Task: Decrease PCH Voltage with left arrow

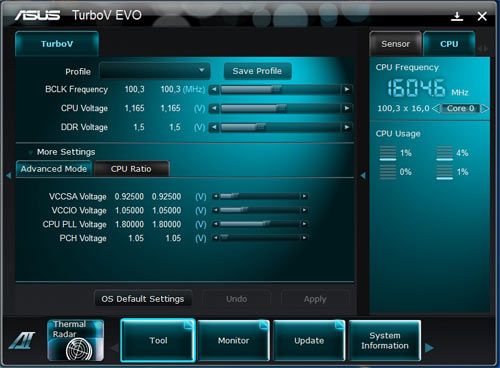Action: pyautogui.click(x=216, y=238)
